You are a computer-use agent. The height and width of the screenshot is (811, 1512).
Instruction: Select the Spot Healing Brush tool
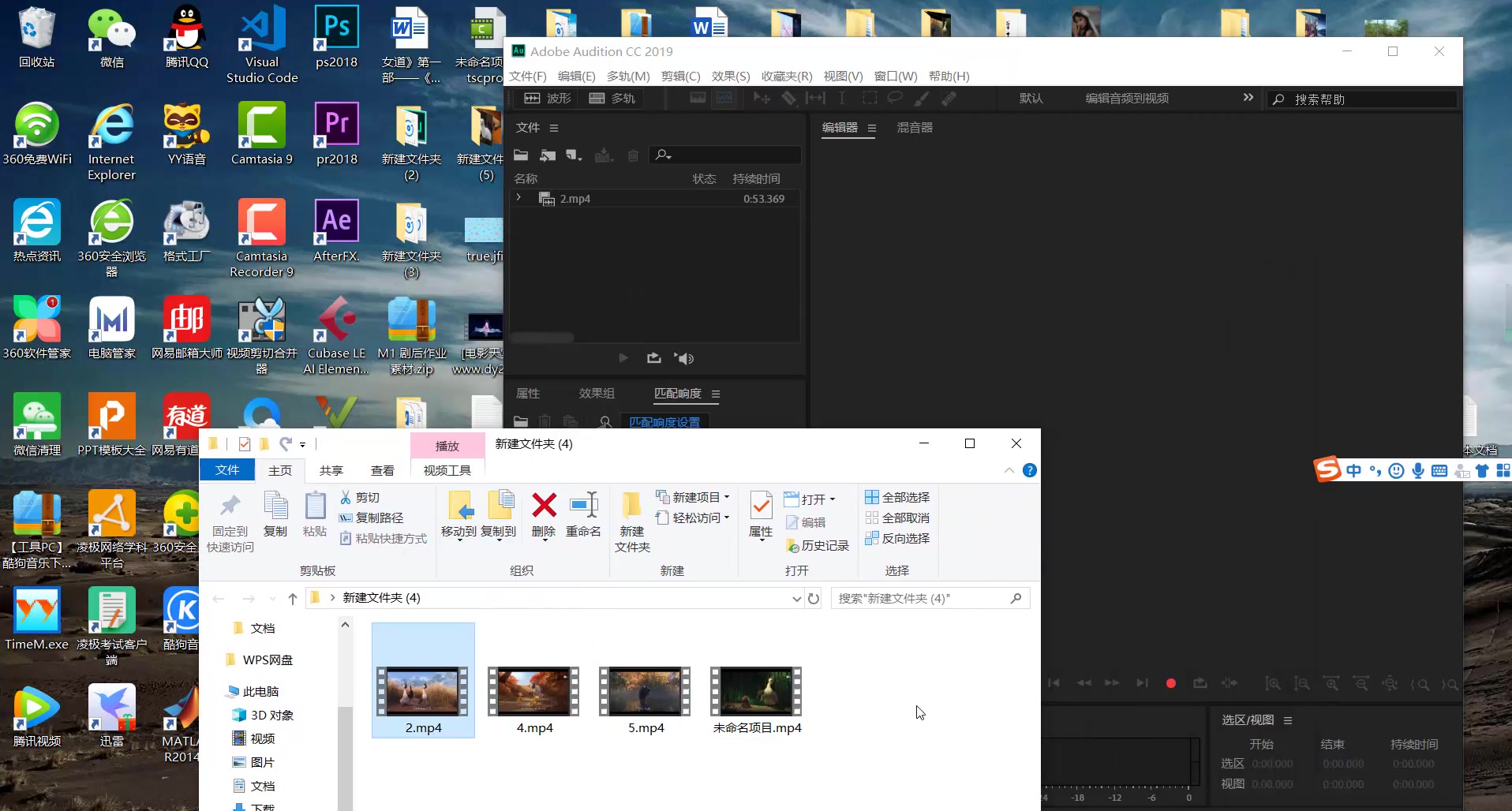[949, 99]
